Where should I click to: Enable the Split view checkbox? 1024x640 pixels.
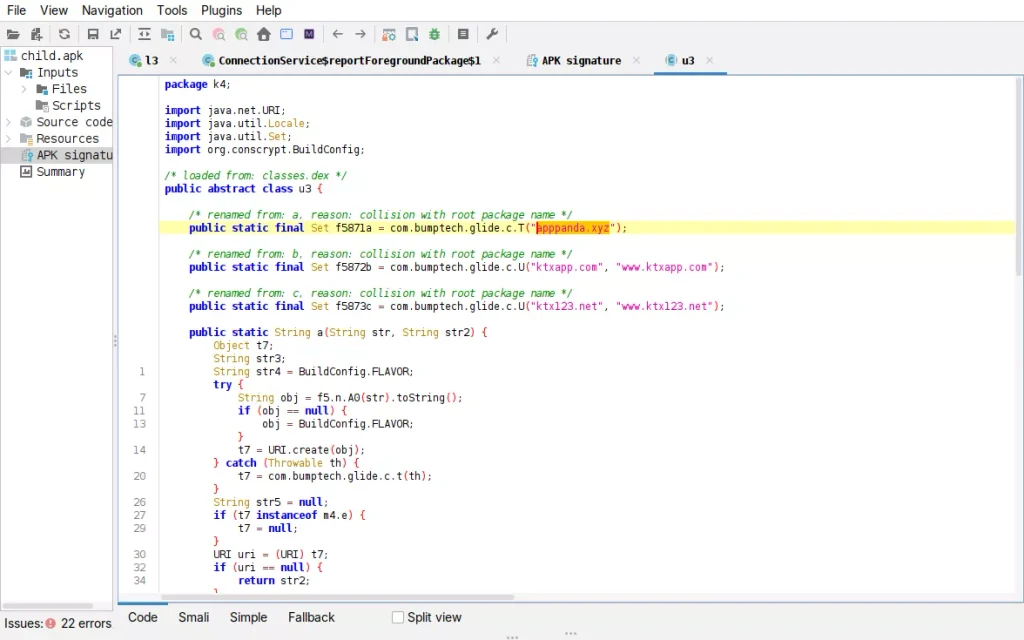click(398, 617)
